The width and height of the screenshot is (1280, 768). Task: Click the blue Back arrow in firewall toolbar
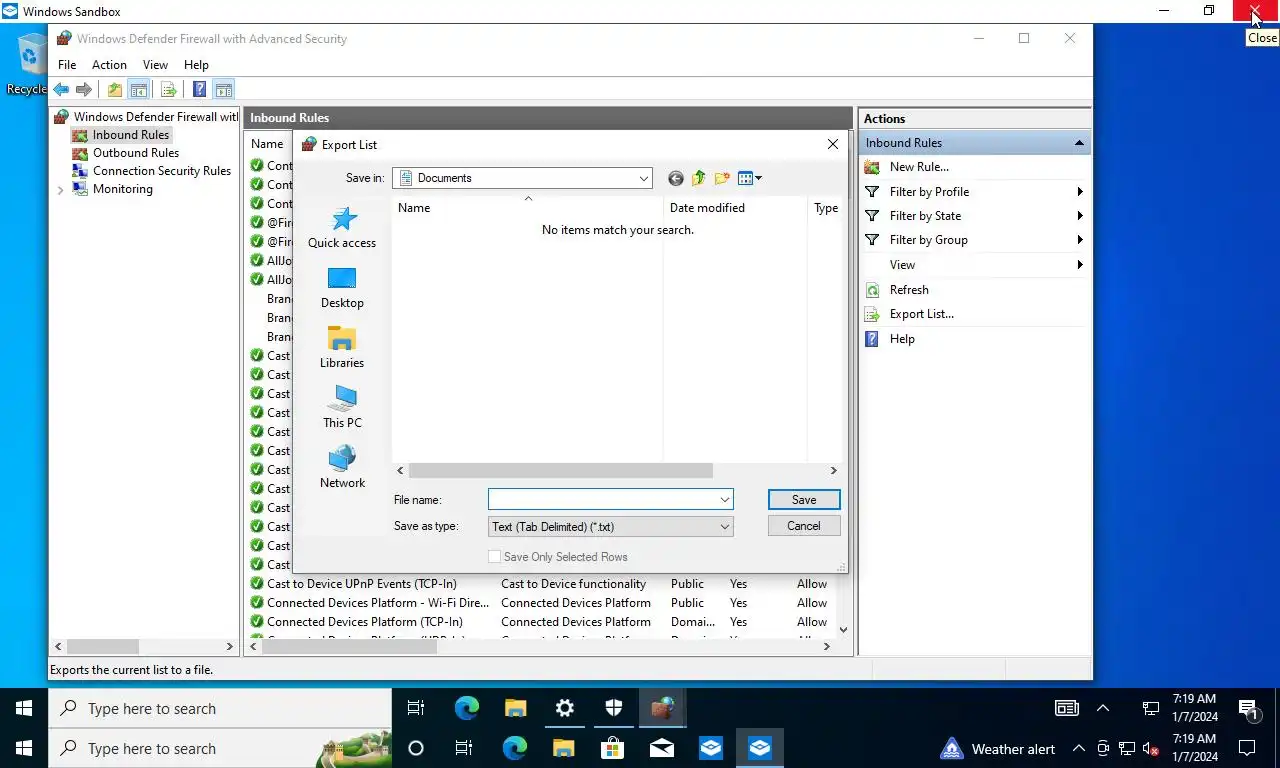click(62, 90)
